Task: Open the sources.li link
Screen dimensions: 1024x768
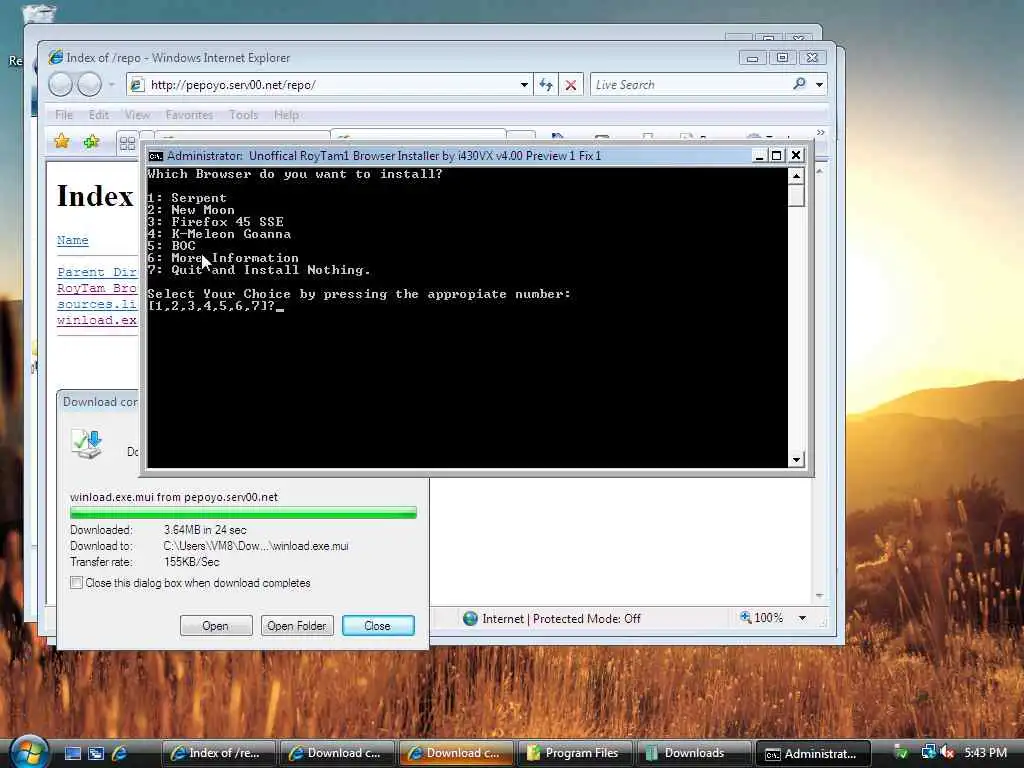Action: coord(97,304)
